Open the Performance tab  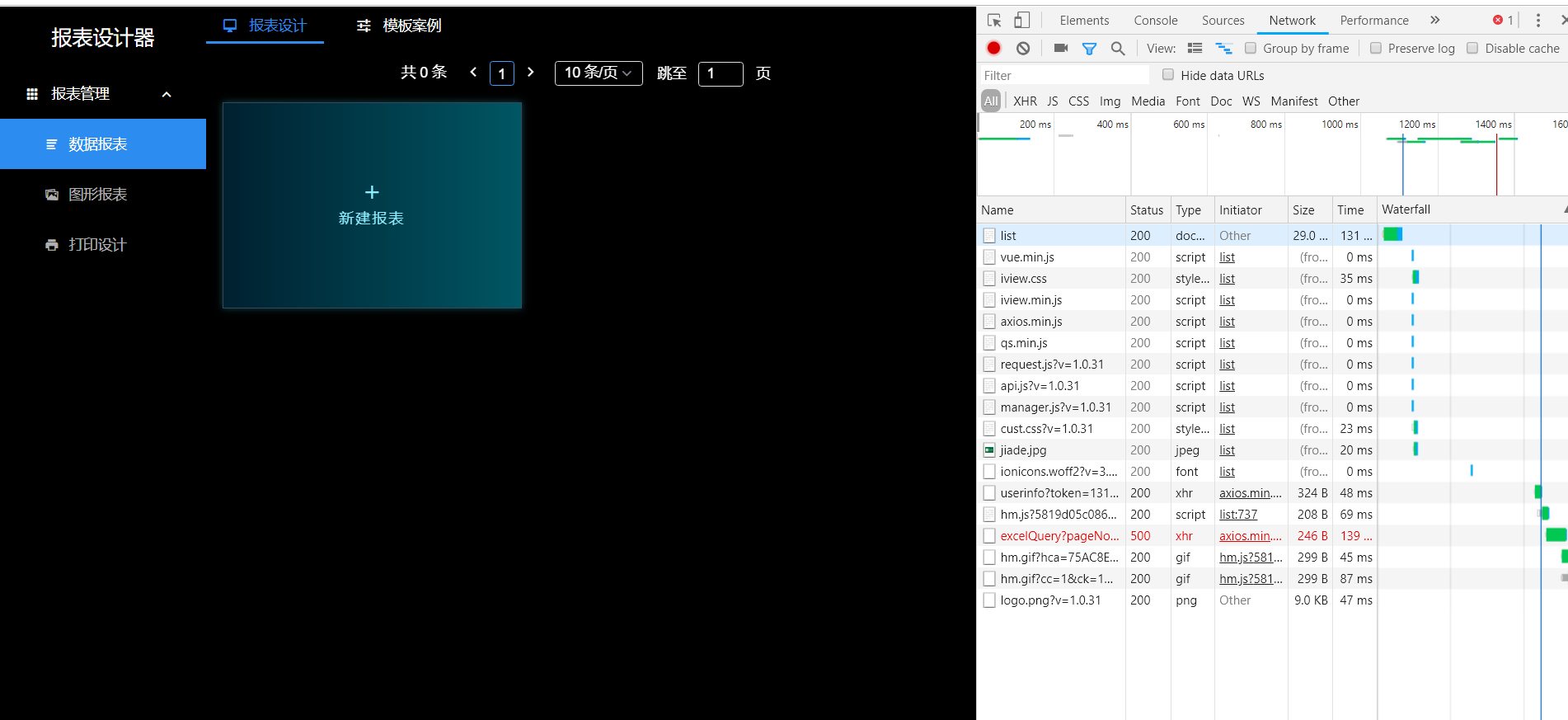(1374, 21)
